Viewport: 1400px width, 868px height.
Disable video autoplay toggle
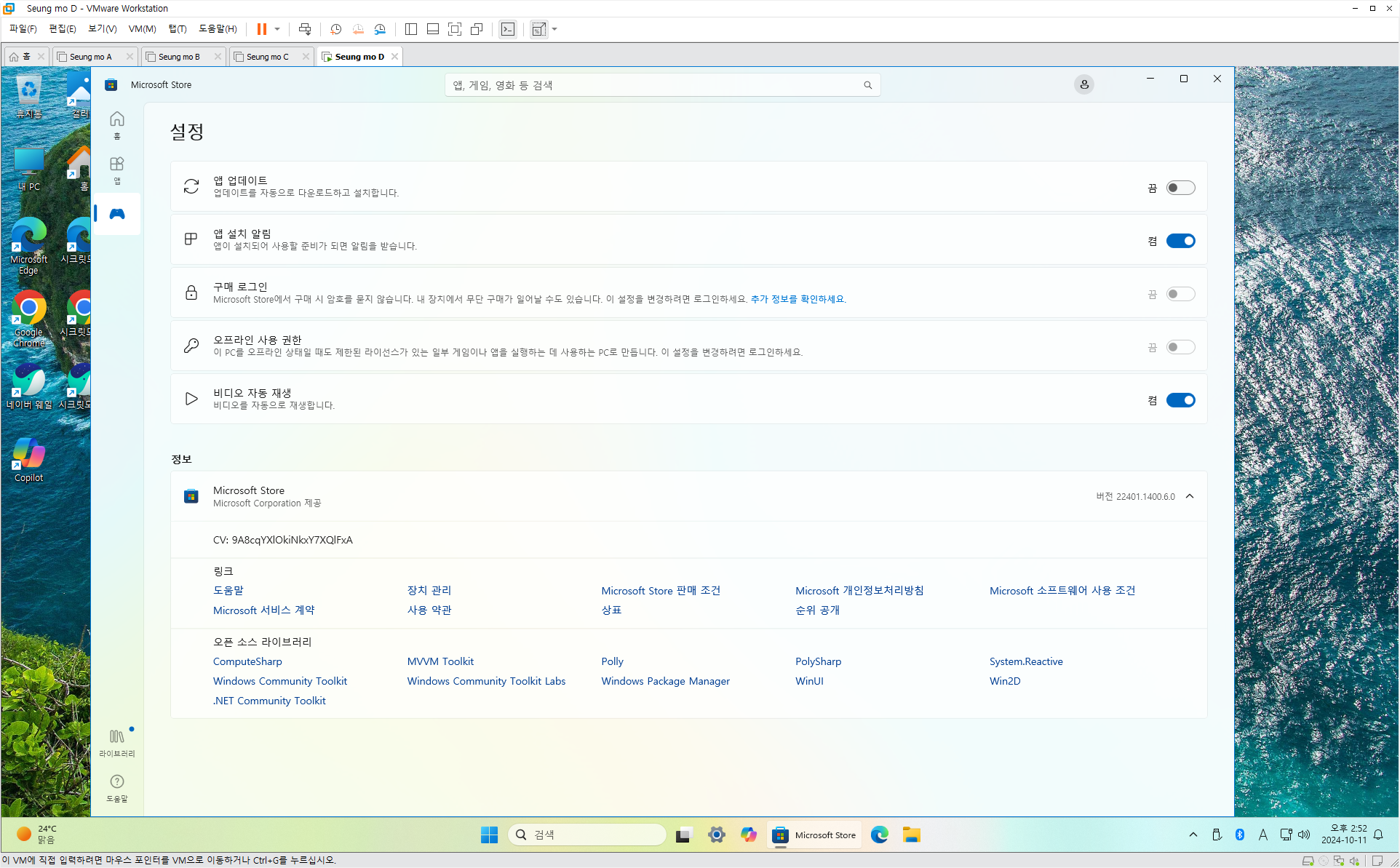pos(1180,400)
